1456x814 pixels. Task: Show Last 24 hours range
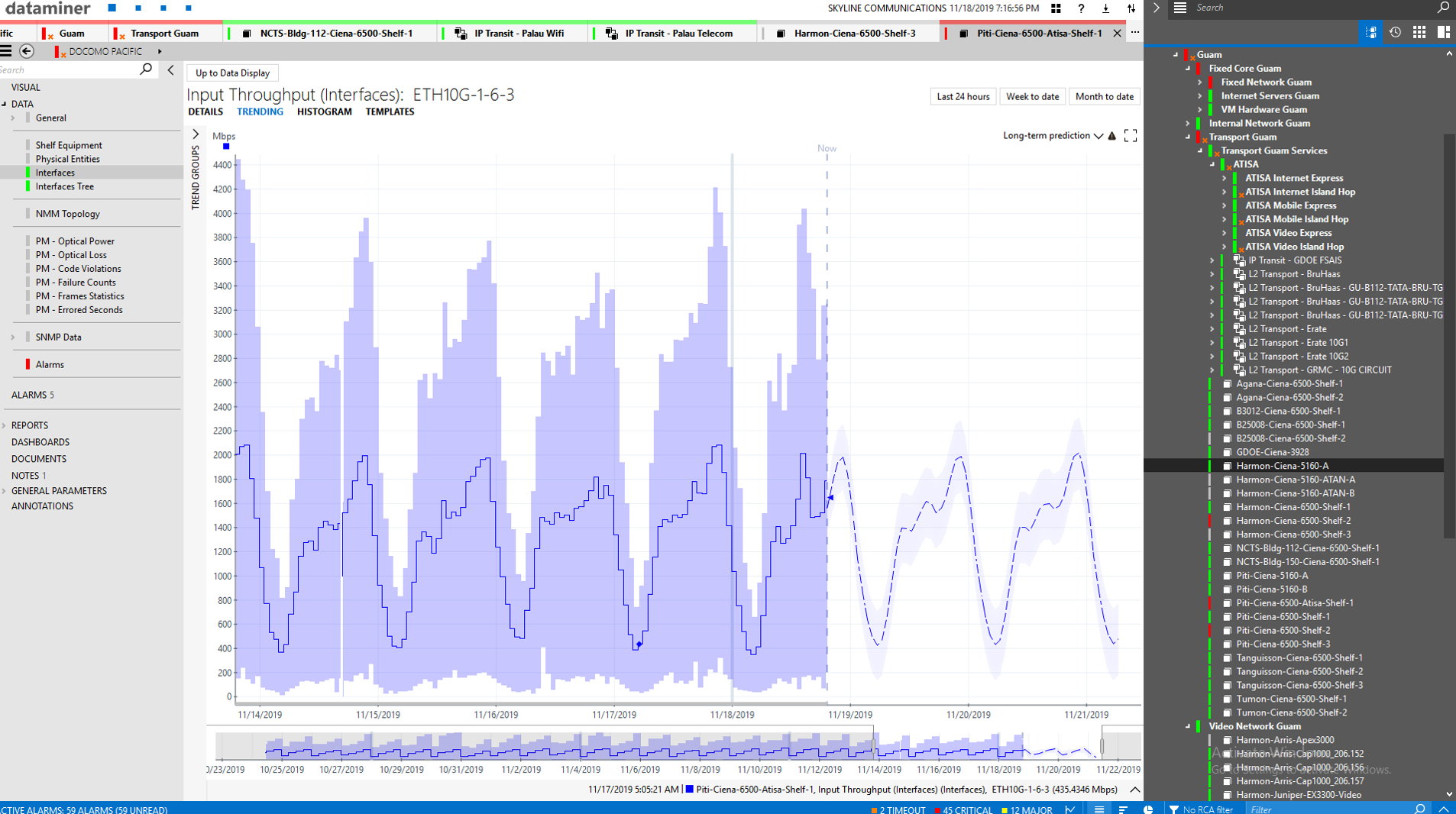point(963,97)
